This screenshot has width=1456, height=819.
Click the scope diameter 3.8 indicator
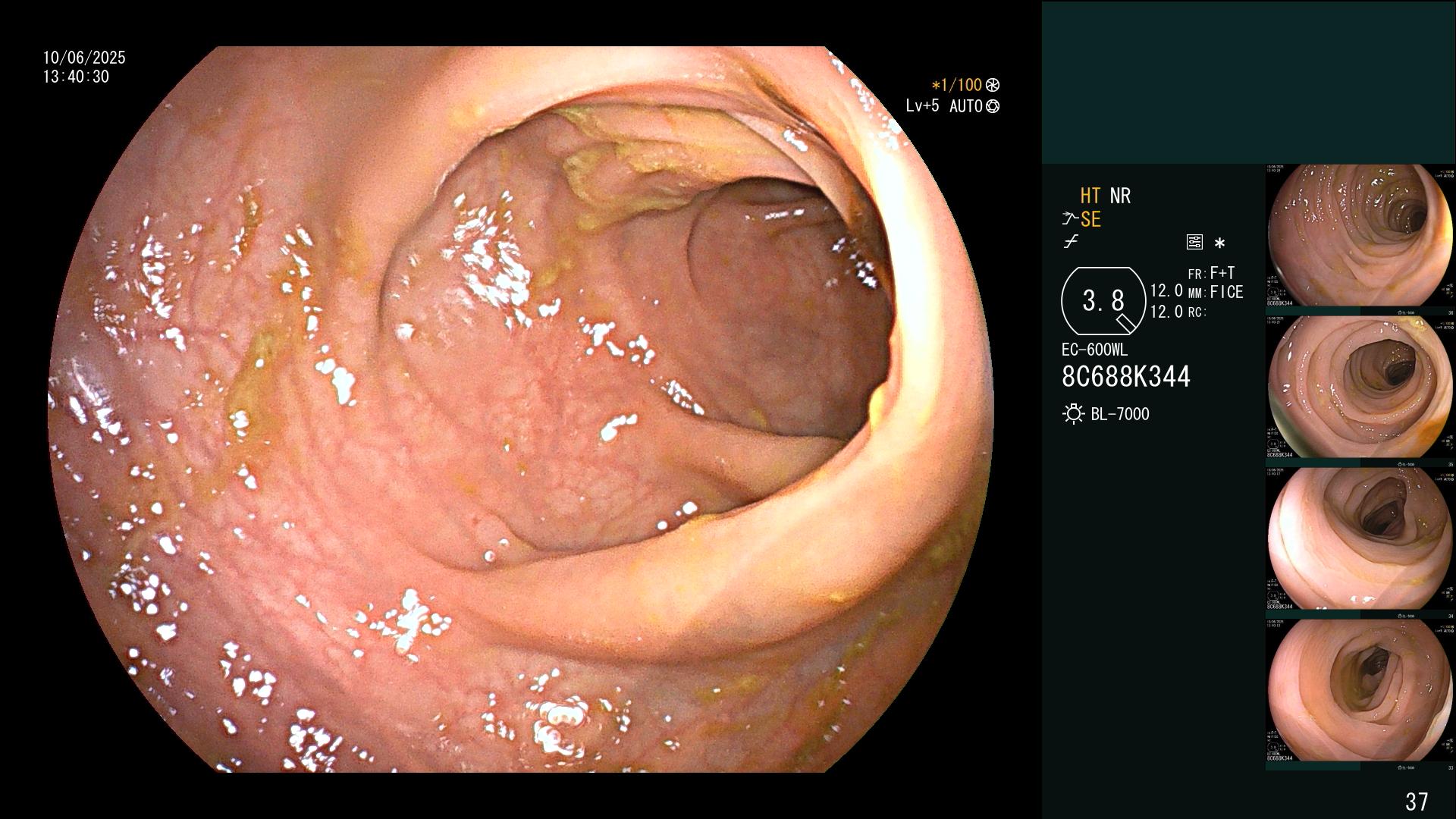click(x=1103, y=301)
